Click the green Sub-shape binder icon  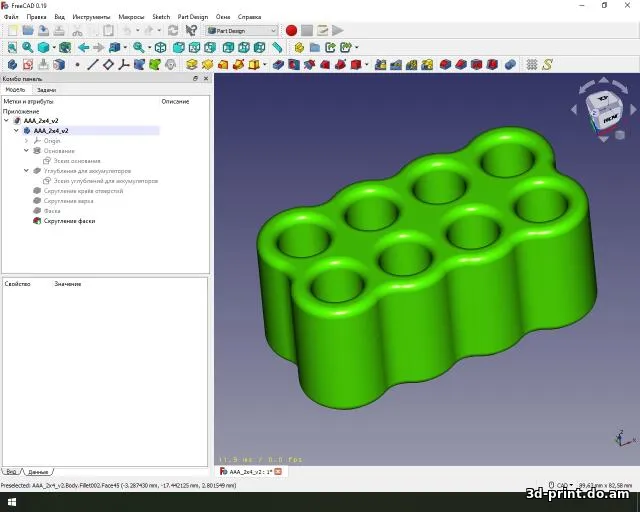(155, 65)
